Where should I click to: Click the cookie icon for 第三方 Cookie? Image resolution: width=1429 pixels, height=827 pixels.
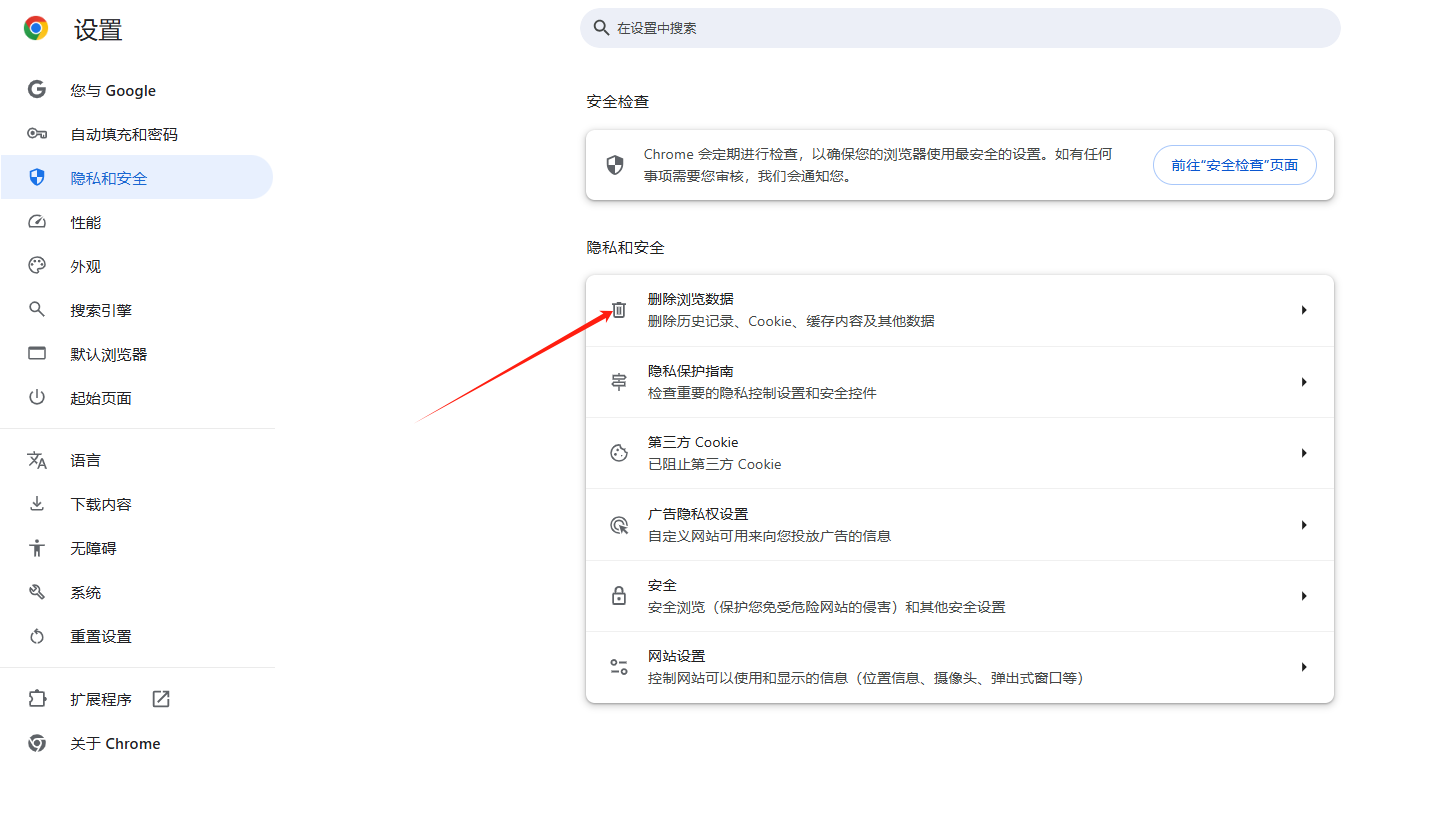[x=619, y=453]
